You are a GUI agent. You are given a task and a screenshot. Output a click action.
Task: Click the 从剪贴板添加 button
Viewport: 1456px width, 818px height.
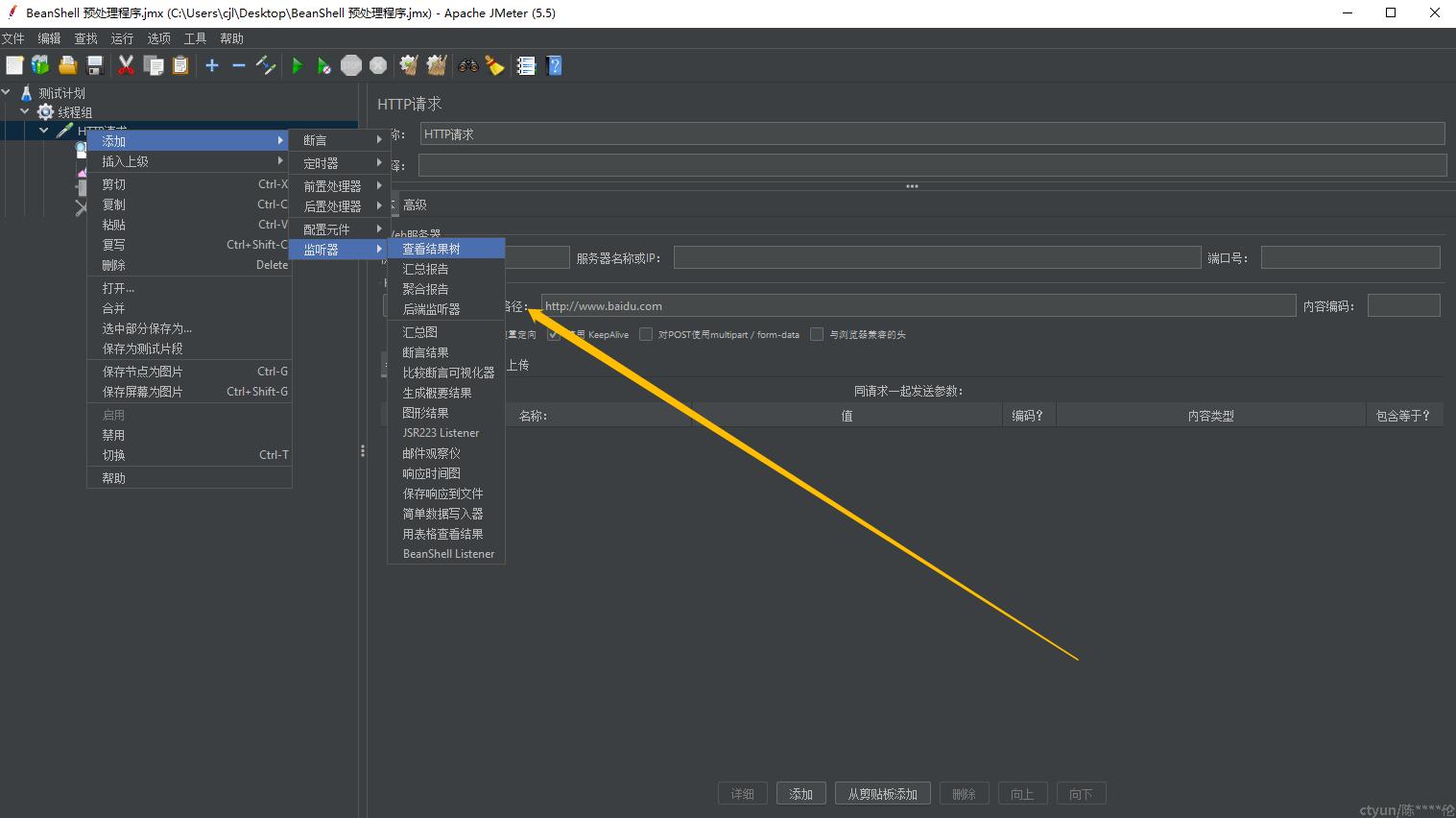[x=882, y=794]
